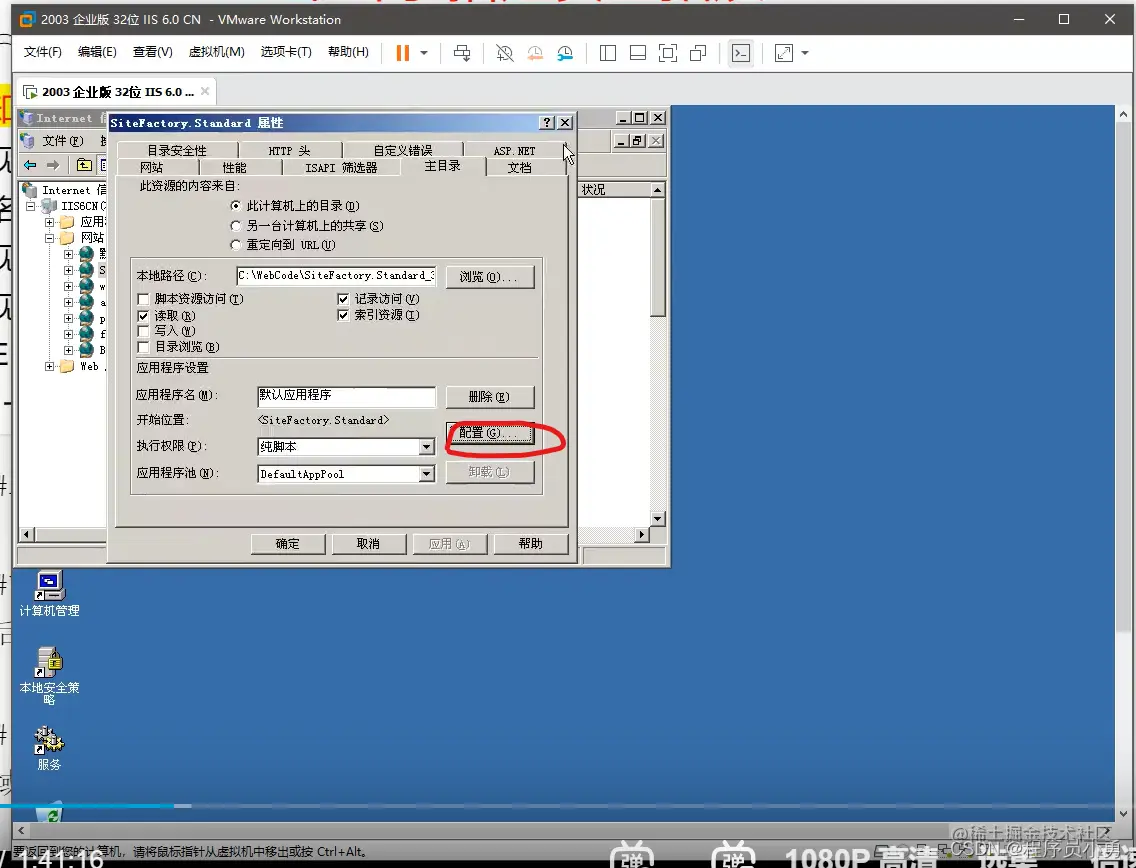Collapse the 网站 folder in IIS tree
Viewport: 1136px width, 868px height.
[49, 238]
